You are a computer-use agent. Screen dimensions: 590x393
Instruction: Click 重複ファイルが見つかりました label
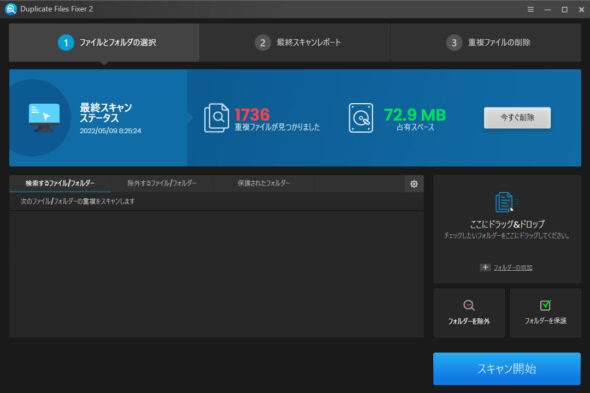(277, 127)
